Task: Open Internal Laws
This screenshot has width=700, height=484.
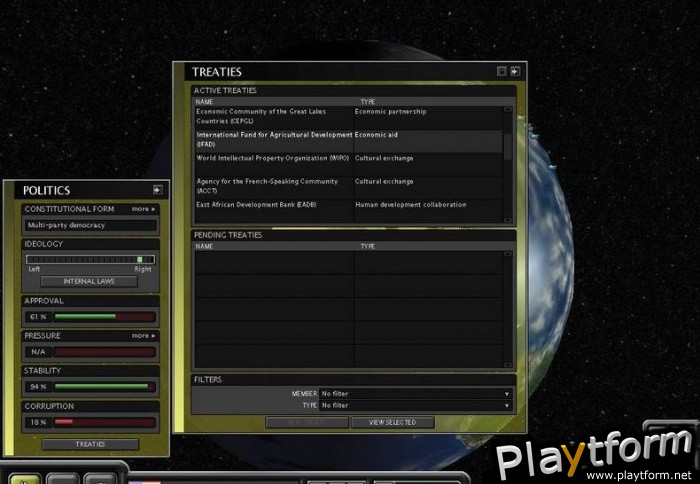Action: pos(89,281)
